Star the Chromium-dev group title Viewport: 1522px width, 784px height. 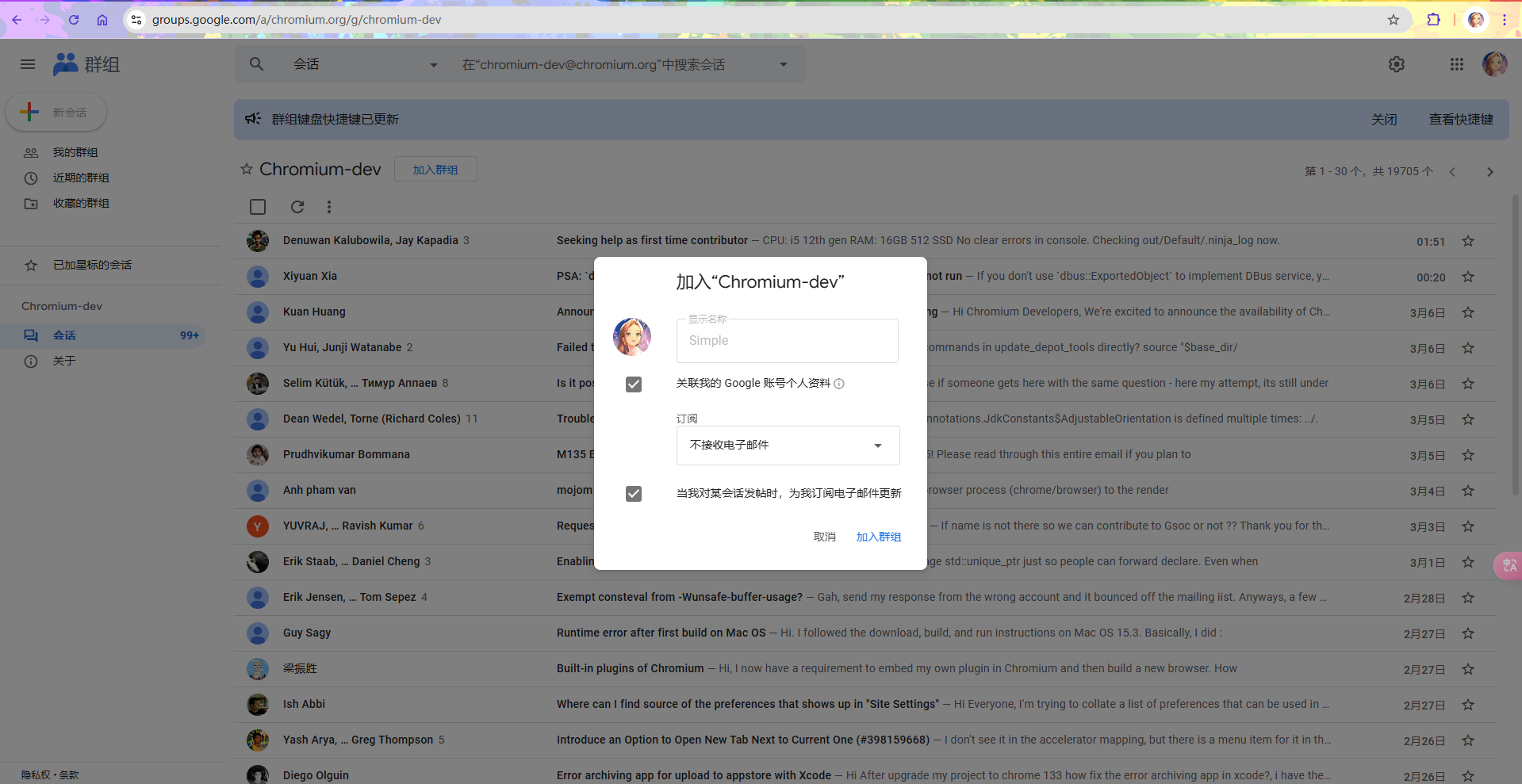pyautogui.click(x=247, y=170)
